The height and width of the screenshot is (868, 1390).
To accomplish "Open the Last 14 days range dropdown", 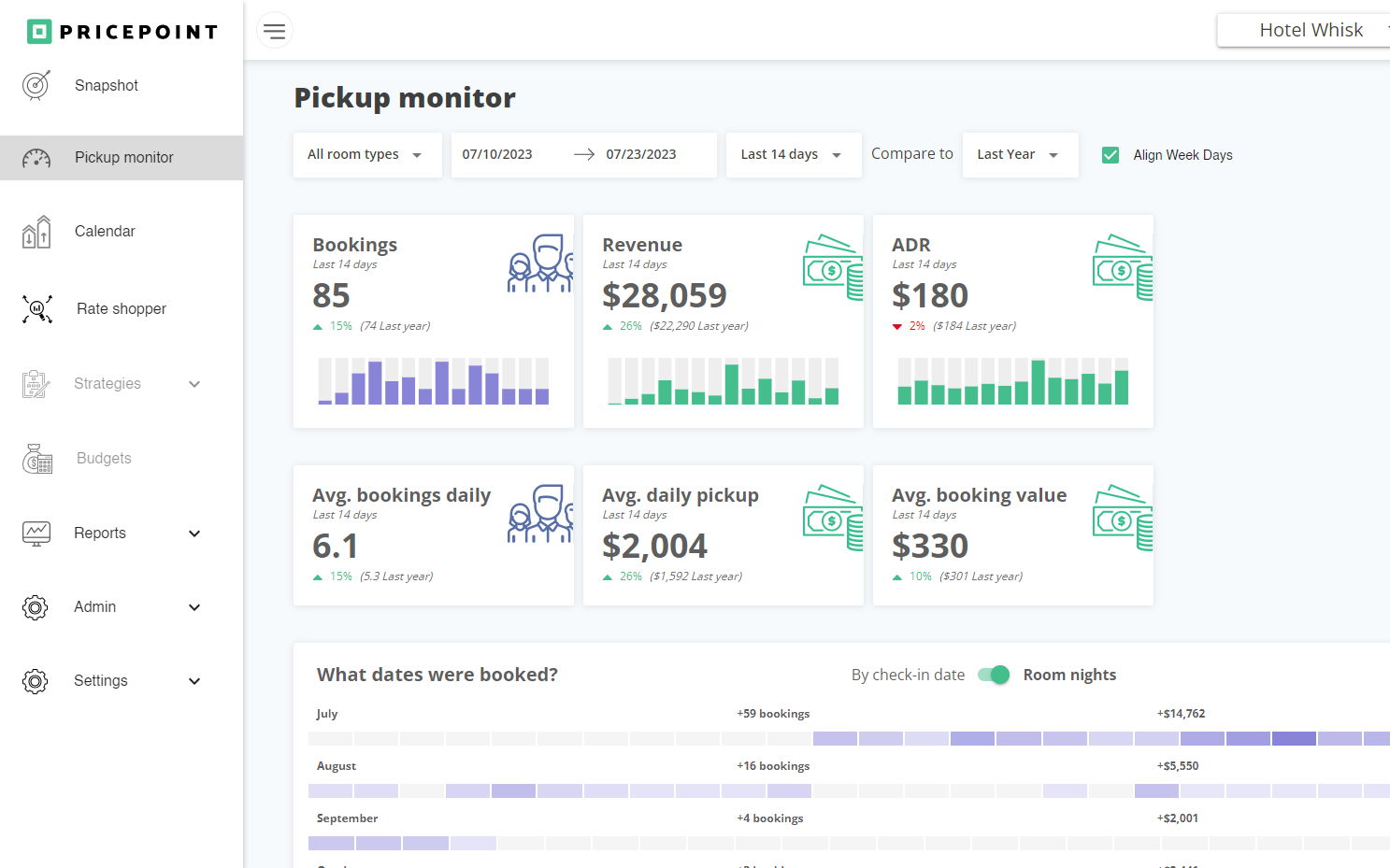I will 791,155.
